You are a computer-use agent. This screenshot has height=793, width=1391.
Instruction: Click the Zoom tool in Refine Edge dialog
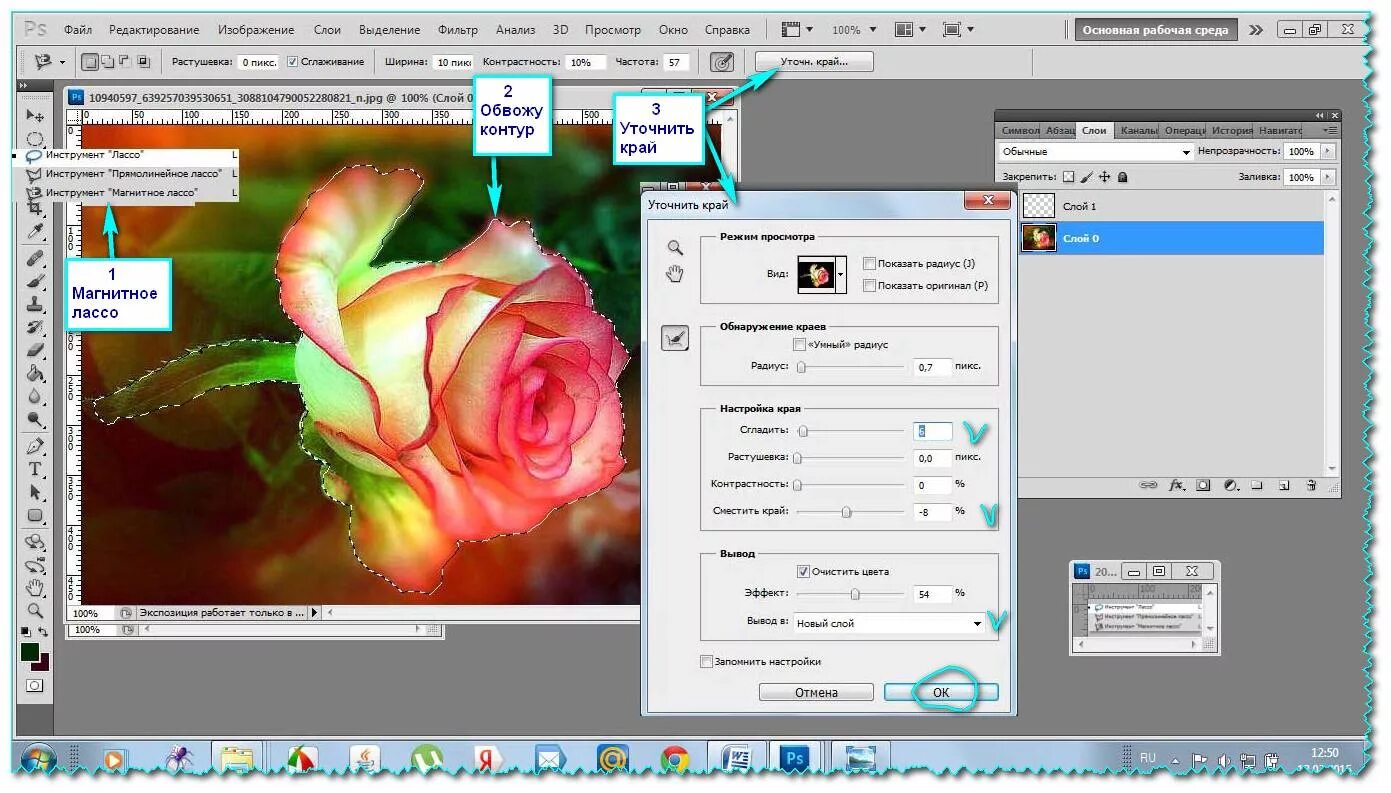pyautogui.click(x=675, y=248)
